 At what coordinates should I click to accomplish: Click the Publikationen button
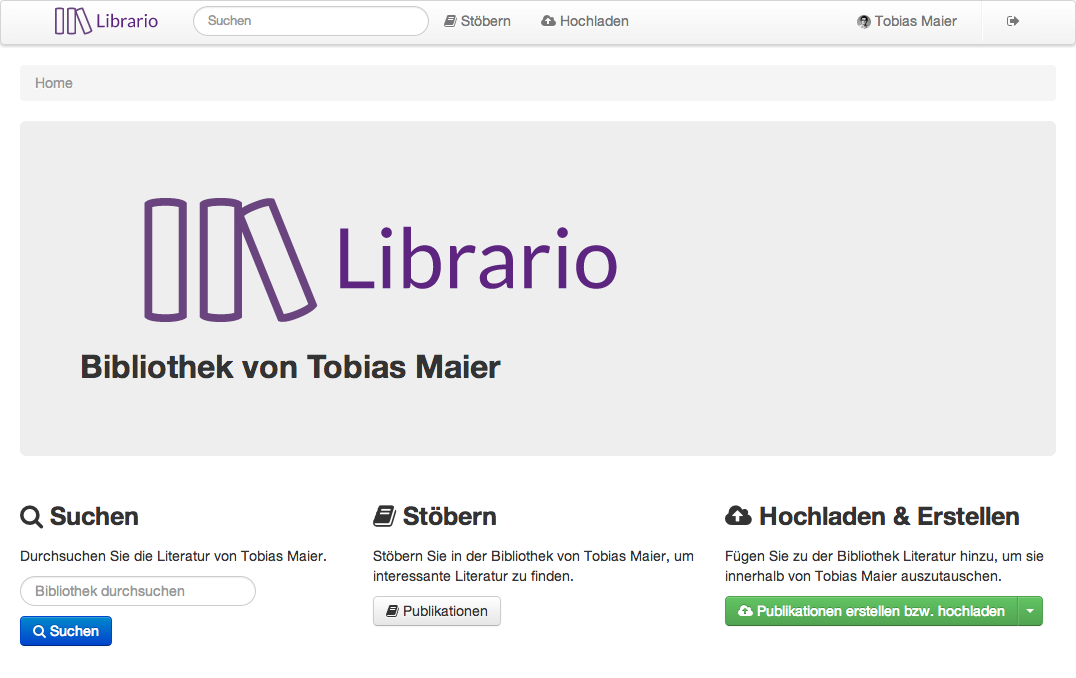pyautogui.click(x=437, y=610)
